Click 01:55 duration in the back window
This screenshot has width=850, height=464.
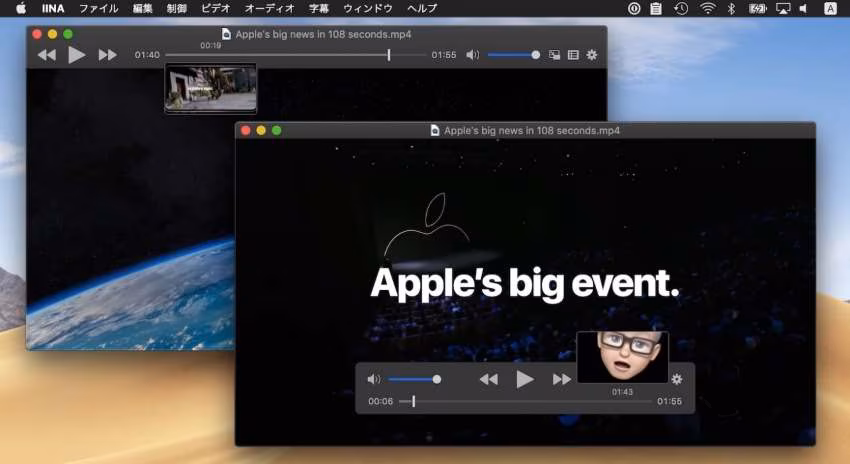[443, 55]
